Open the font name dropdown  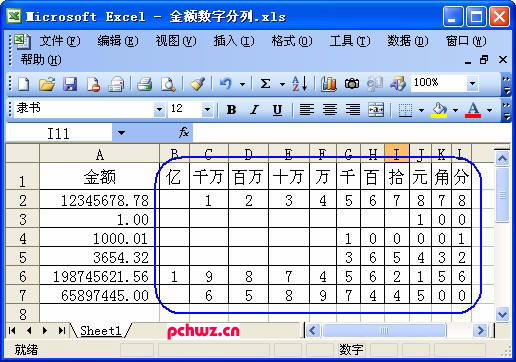159,109
